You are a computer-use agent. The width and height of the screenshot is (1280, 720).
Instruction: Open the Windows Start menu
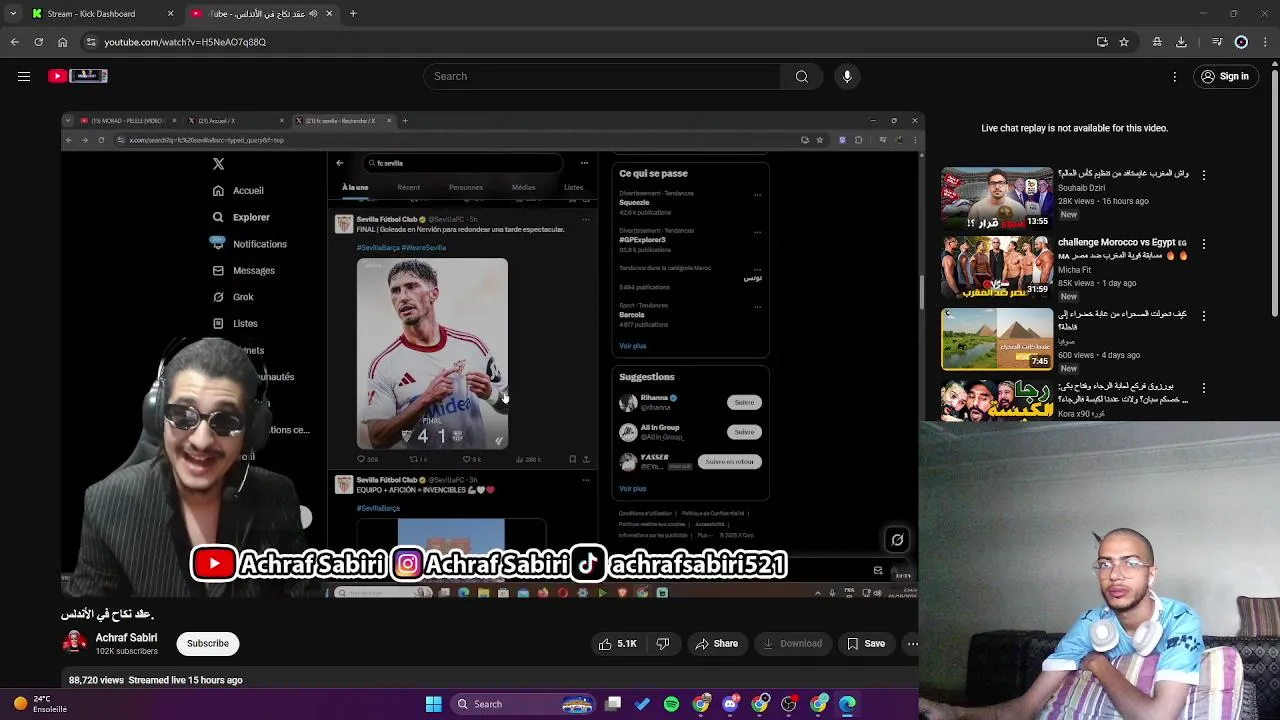tap(433, 704)
